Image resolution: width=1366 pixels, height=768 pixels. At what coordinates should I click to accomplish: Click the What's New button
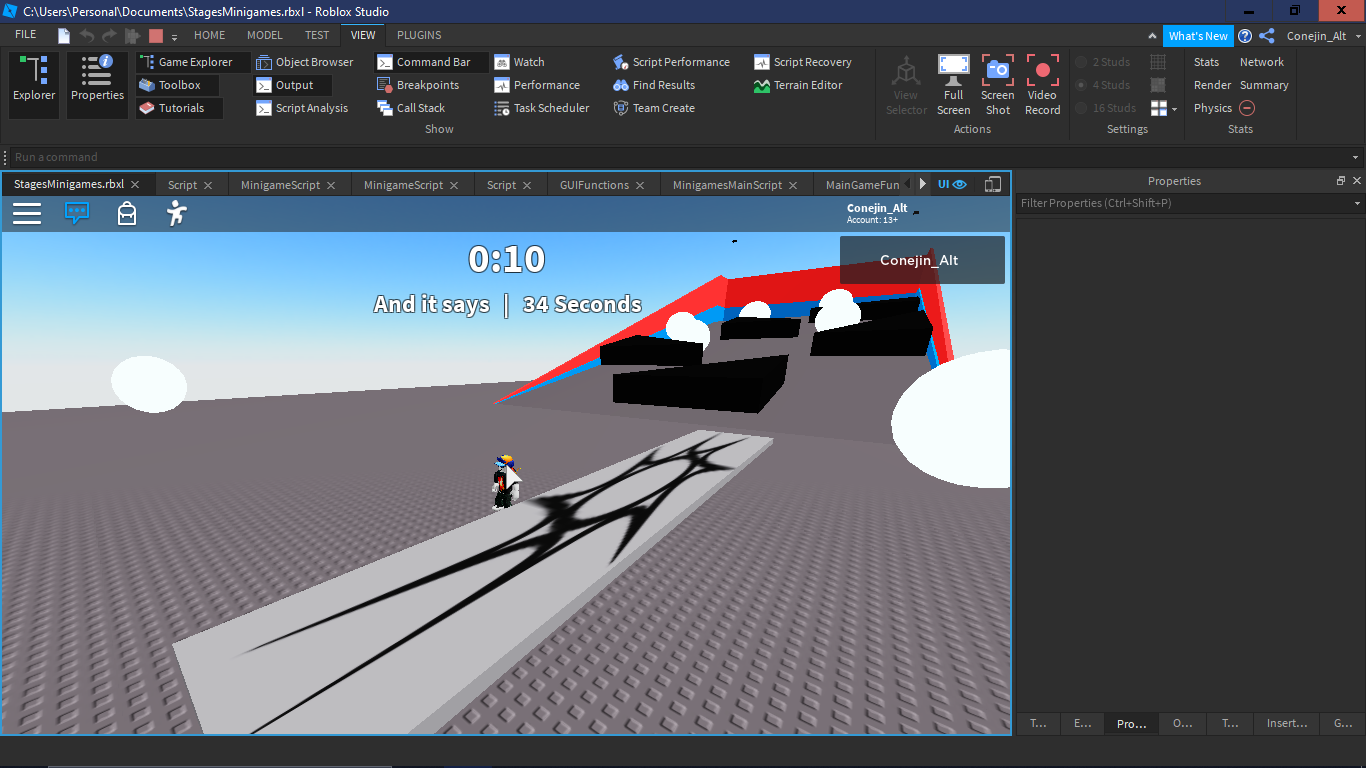[x=1198, y=36]
